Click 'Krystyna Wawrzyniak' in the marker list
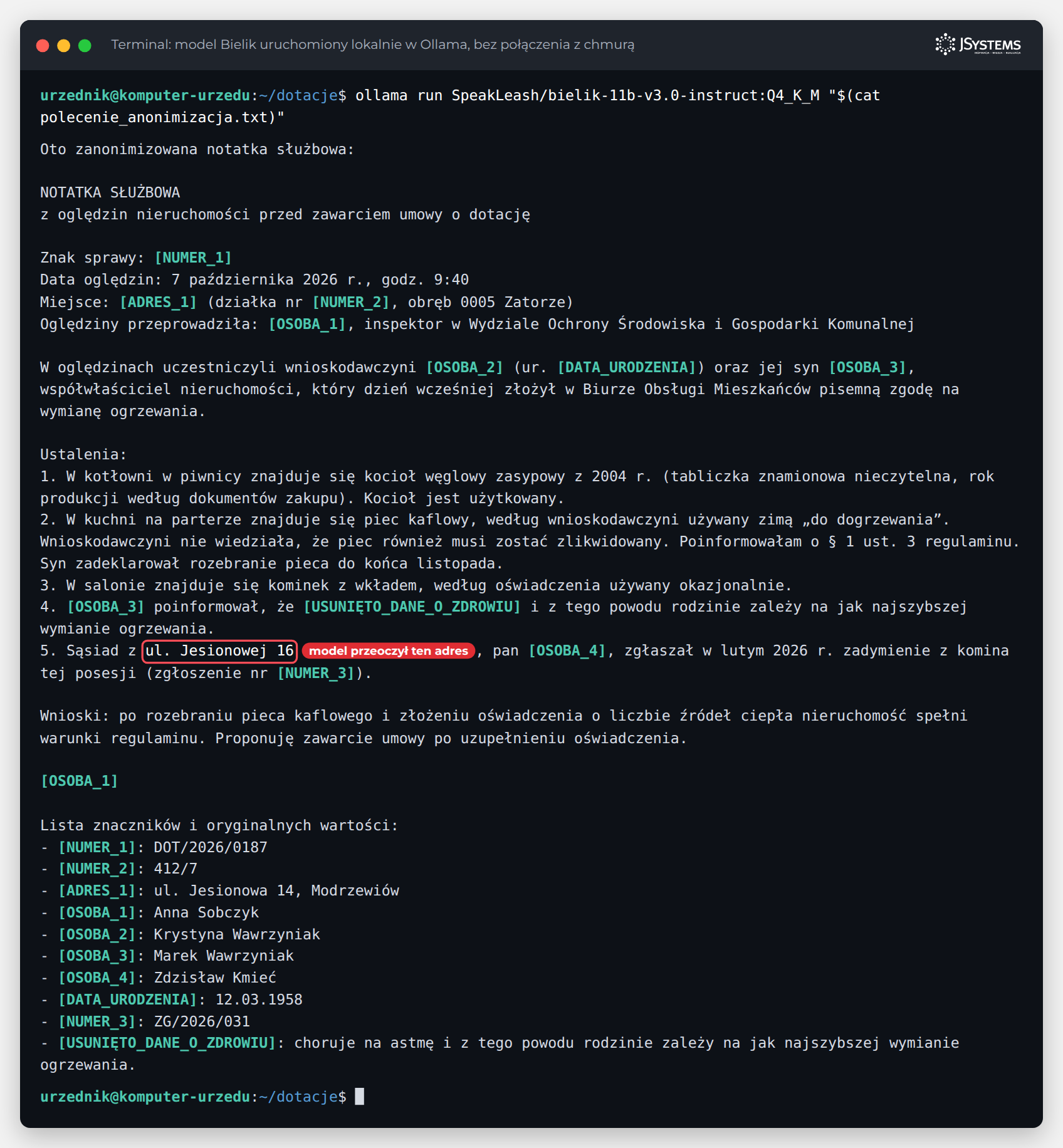This screenshot has height=1148, width=1063. pos(237,934)
